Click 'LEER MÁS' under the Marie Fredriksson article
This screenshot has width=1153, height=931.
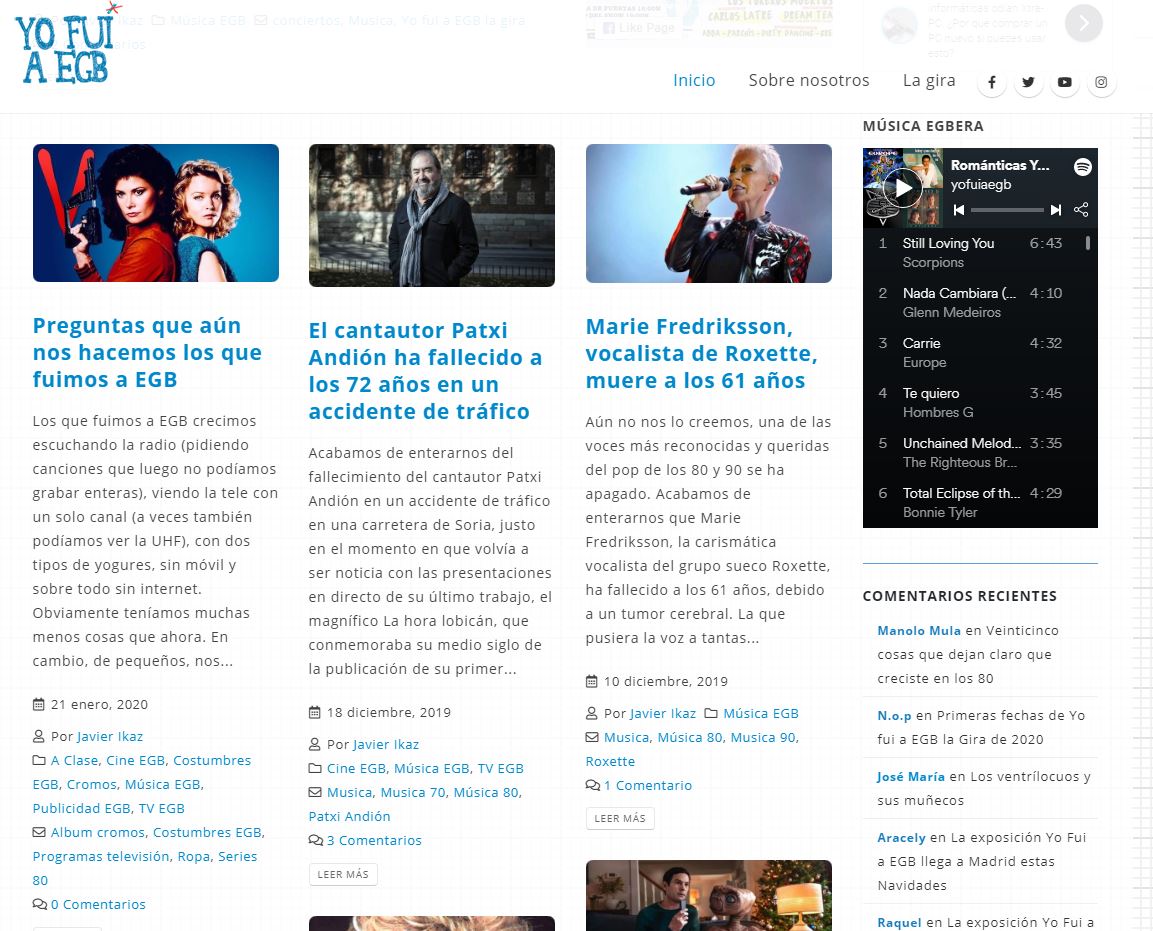click(x=618, y=817)
